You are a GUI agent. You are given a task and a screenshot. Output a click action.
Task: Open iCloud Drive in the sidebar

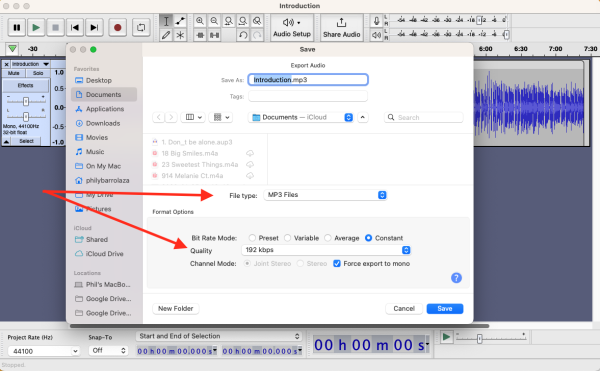pyautogui.click(x=103, y=254)
